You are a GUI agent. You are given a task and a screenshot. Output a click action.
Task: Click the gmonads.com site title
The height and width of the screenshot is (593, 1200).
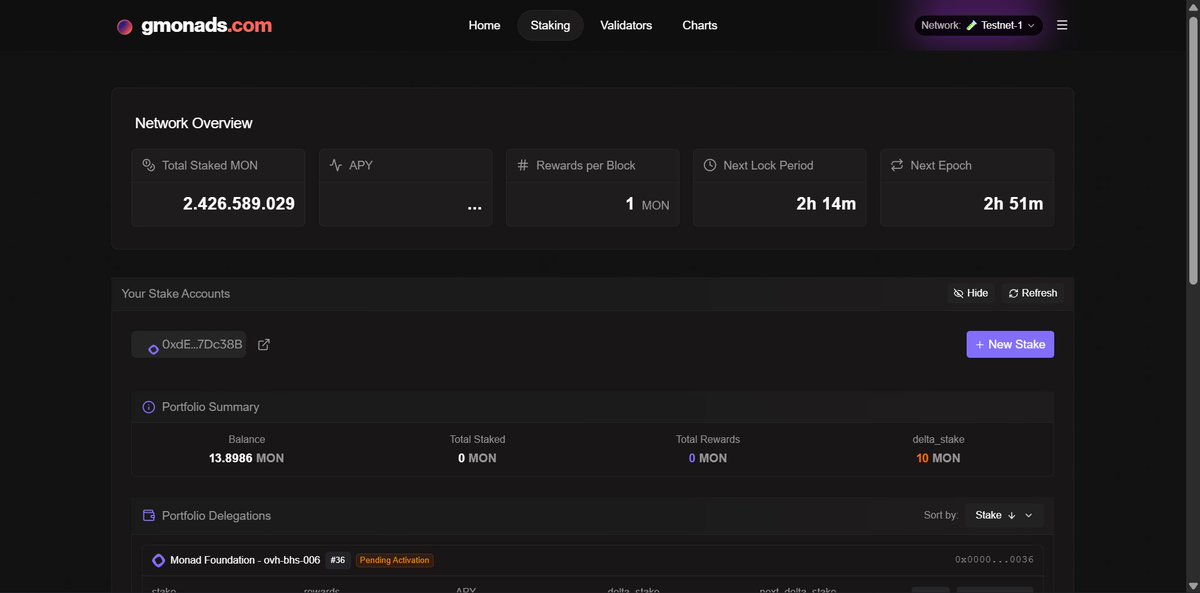point(207,26)
